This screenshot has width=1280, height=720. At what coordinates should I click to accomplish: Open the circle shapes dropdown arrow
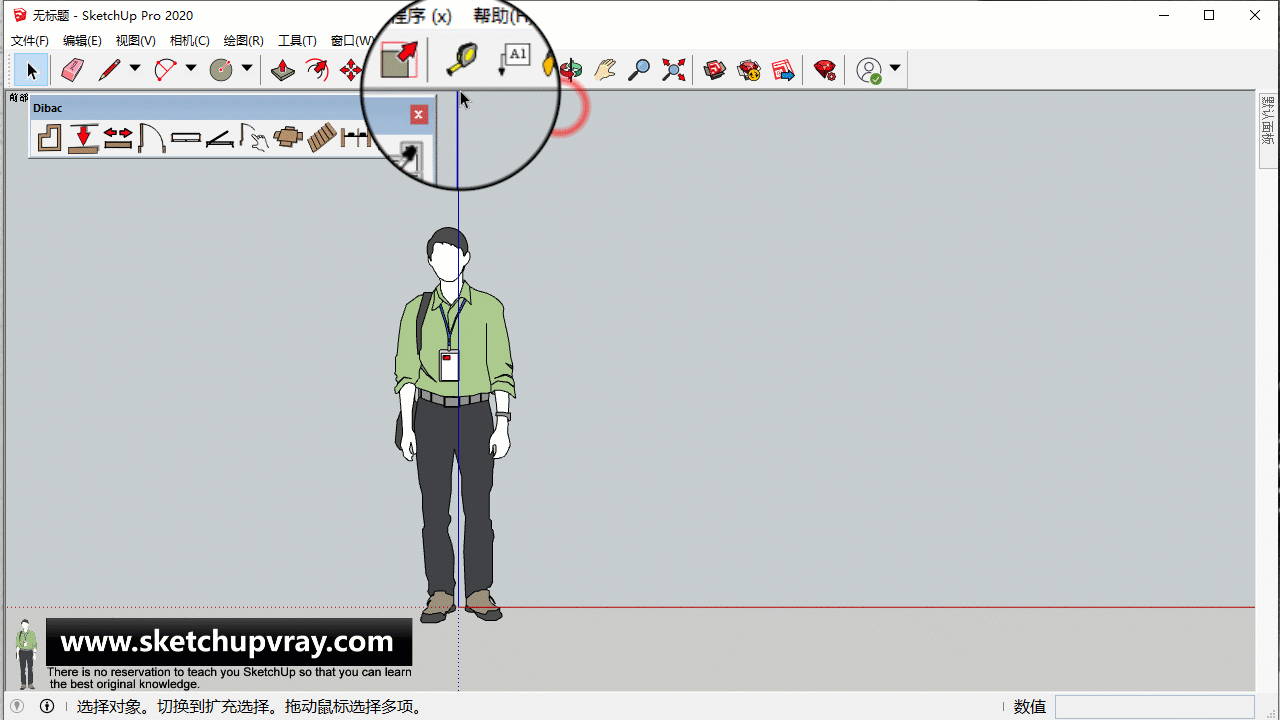coord(247,69)
